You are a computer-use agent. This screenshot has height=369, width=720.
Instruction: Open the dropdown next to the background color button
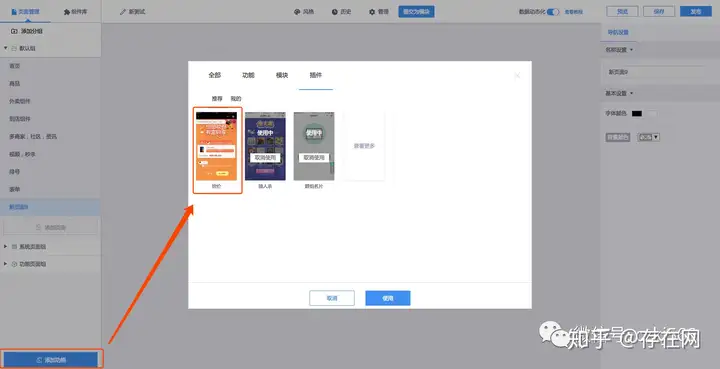click(648, 137)
